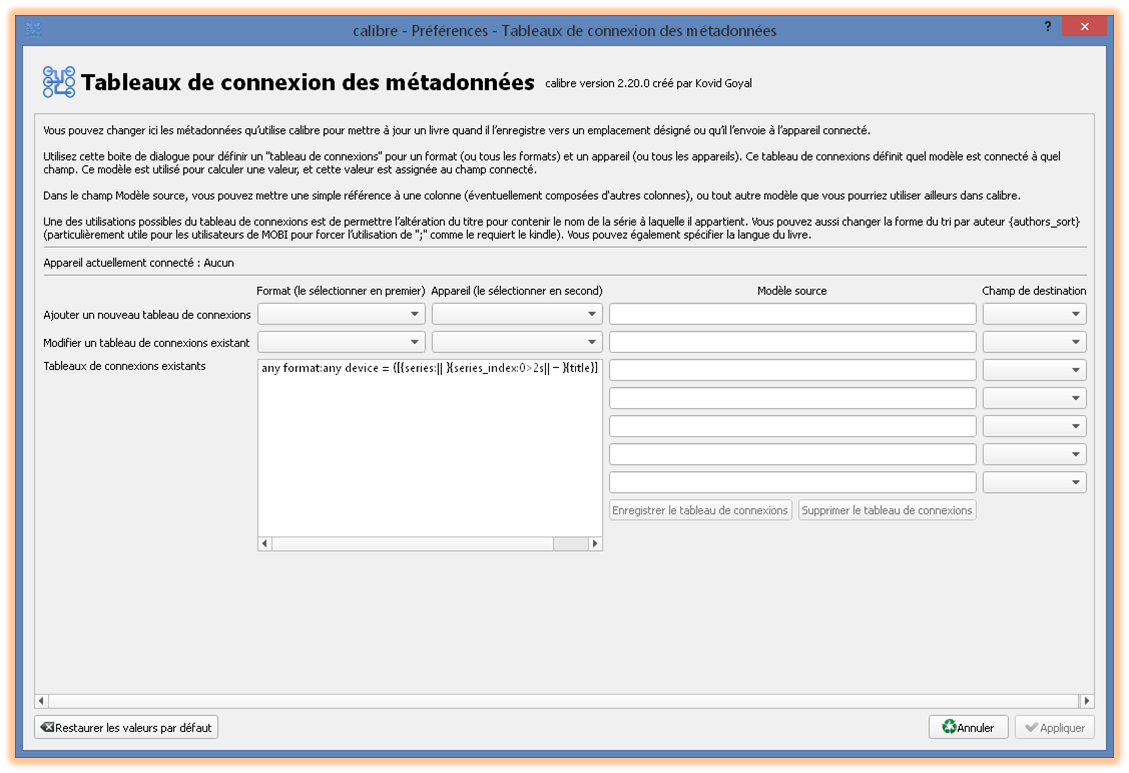Screen dimensions: 1129x773
Task: Focus the sixth Modèle source input field
Action: (x=793, y=454)
